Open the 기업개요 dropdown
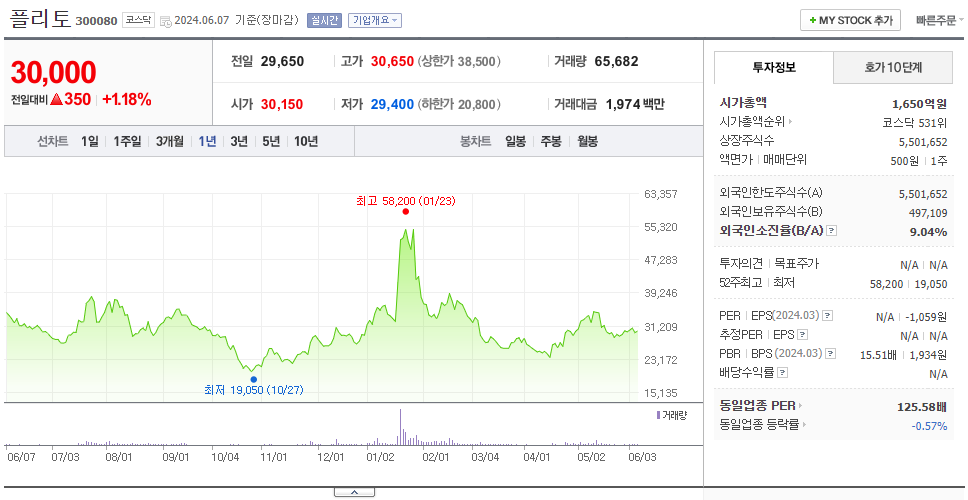The image size is (968, 500). (x=375, y=20)
